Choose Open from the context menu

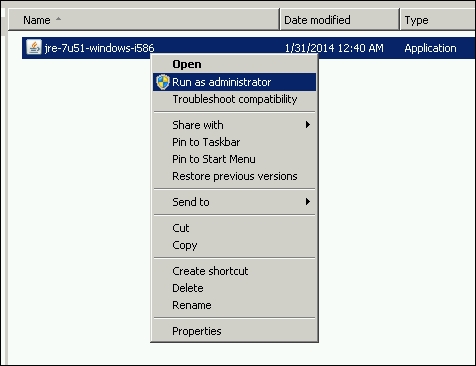tap(234, 64)
